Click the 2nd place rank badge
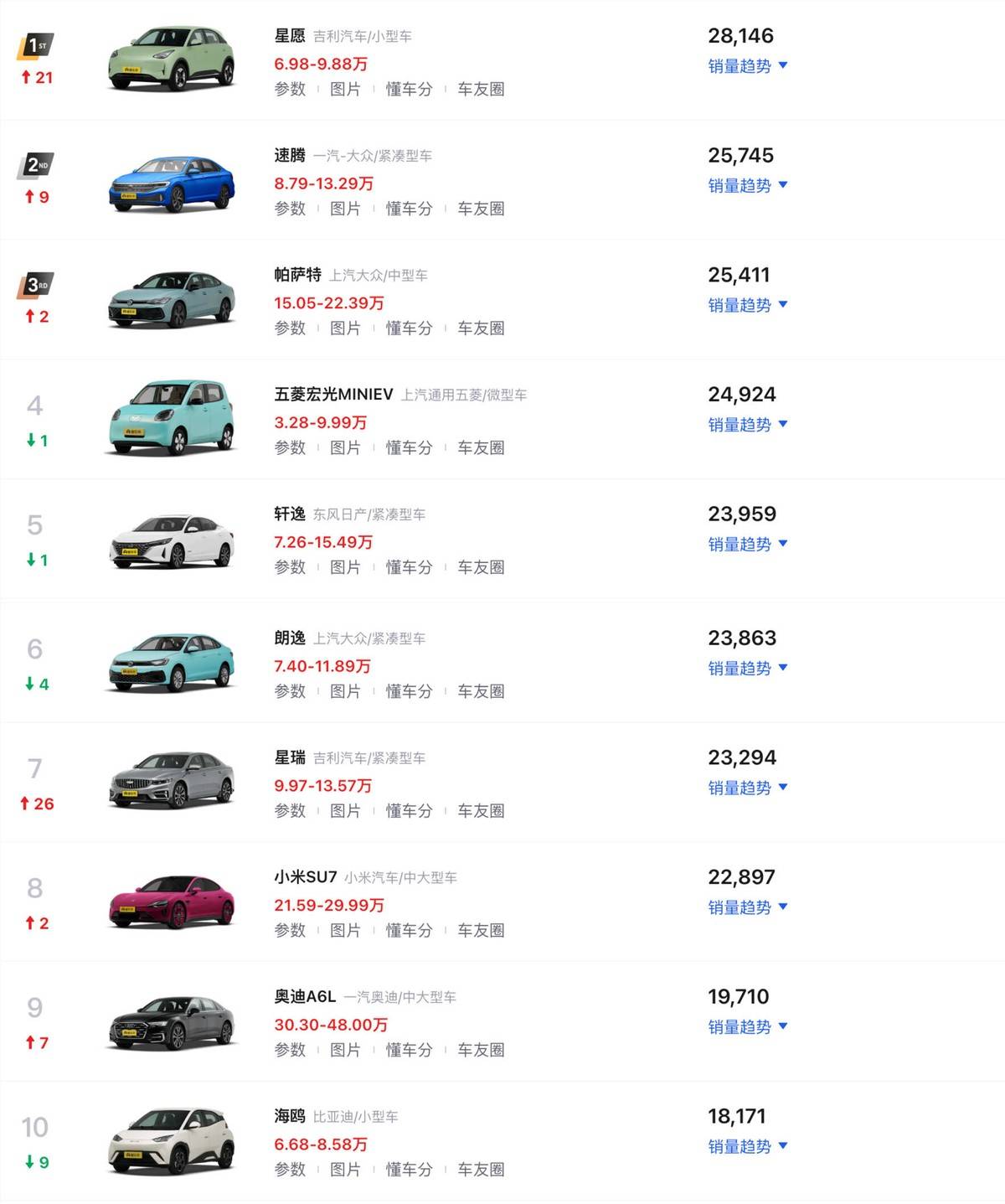Viewport: 1005px width, 1204px height. 35,166
